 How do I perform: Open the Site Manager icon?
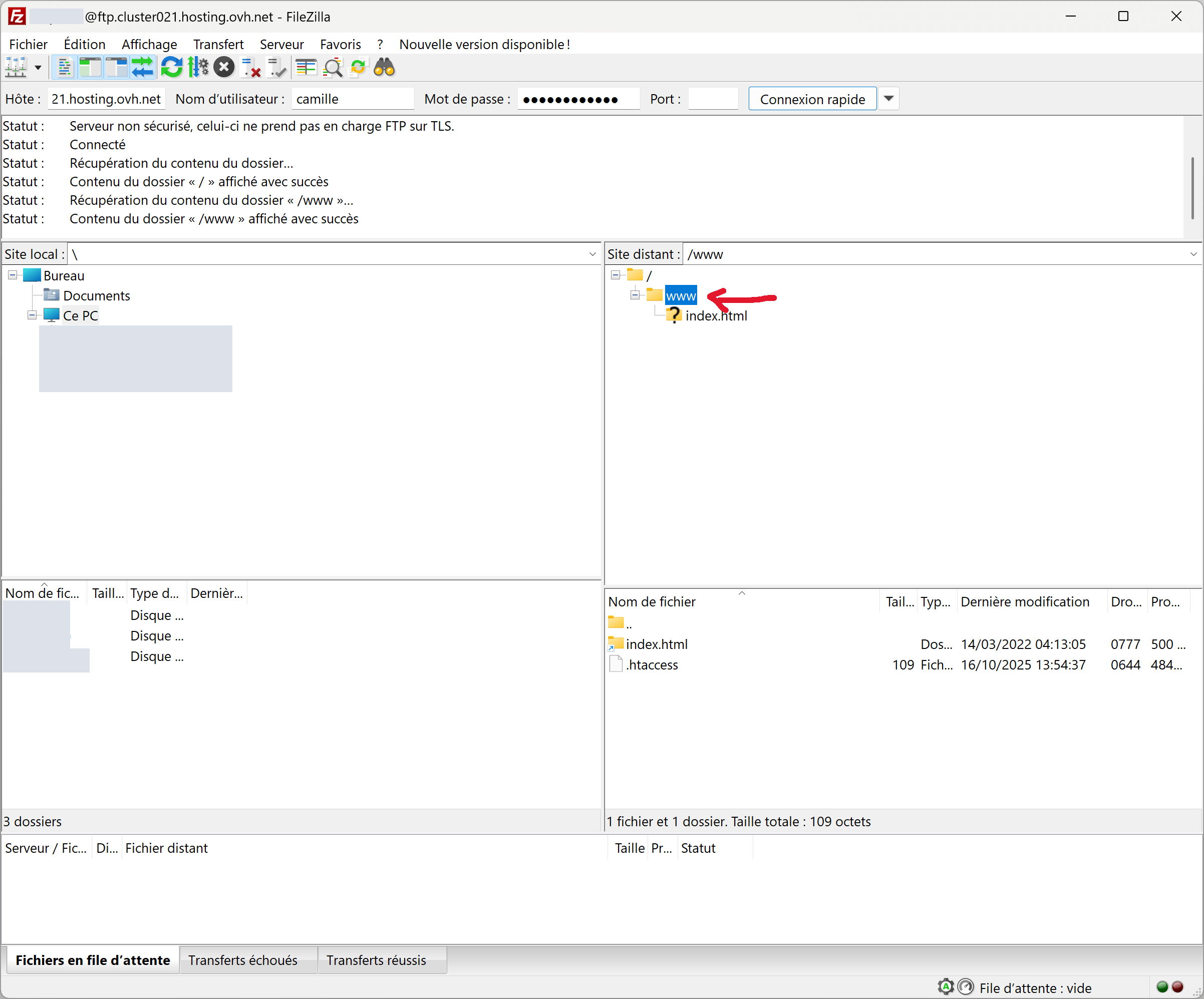(16, 68)
